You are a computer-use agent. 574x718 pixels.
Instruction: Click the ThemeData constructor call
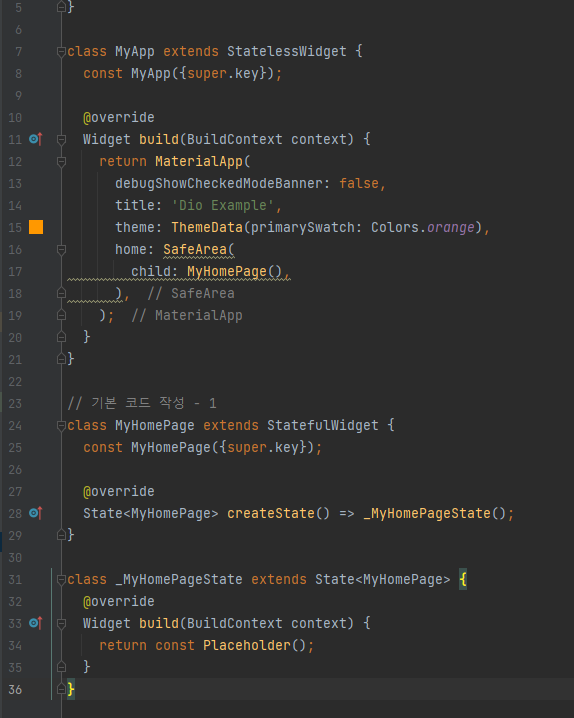pyautogui.click(x=207, y=227)
